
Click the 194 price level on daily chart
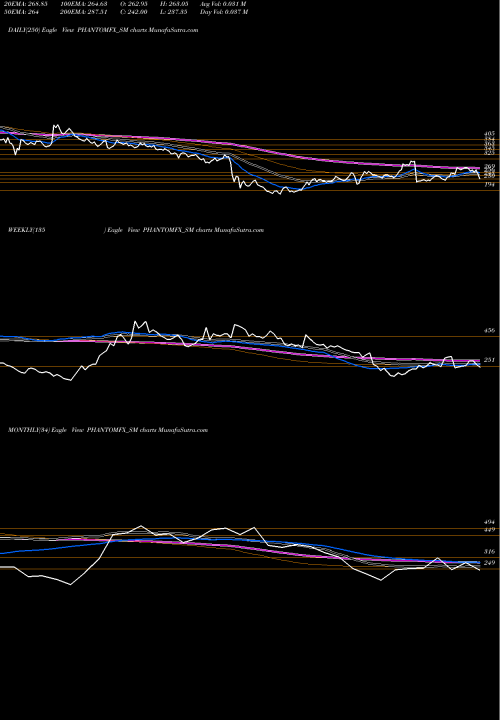pos(489,184)
